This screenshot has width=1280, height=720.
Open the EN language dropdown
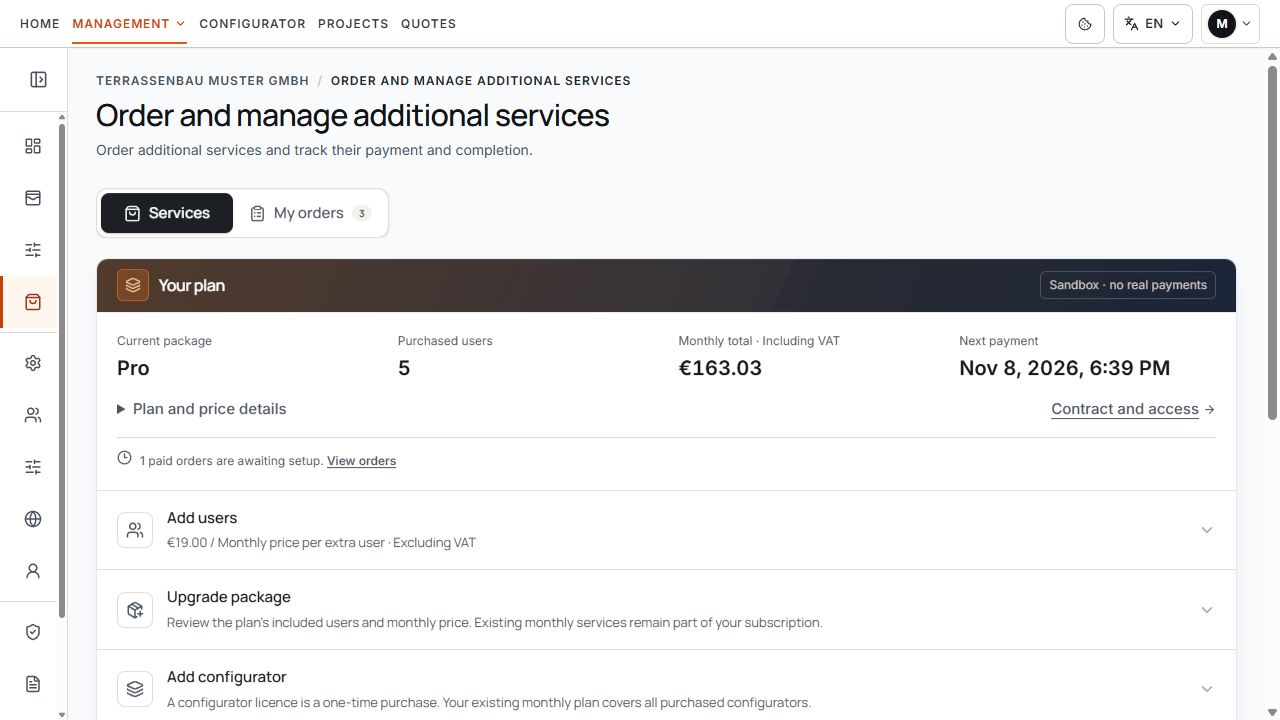point(1152,24)
